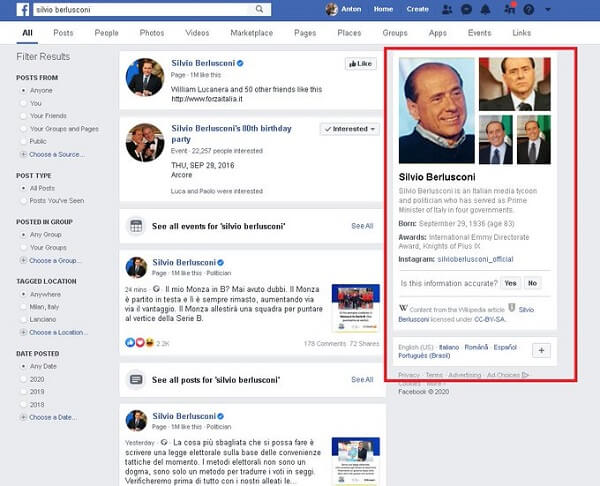Screen dimensions: 600x486
Task: Switch to the Events tab
Action: [x=479, y=33]
